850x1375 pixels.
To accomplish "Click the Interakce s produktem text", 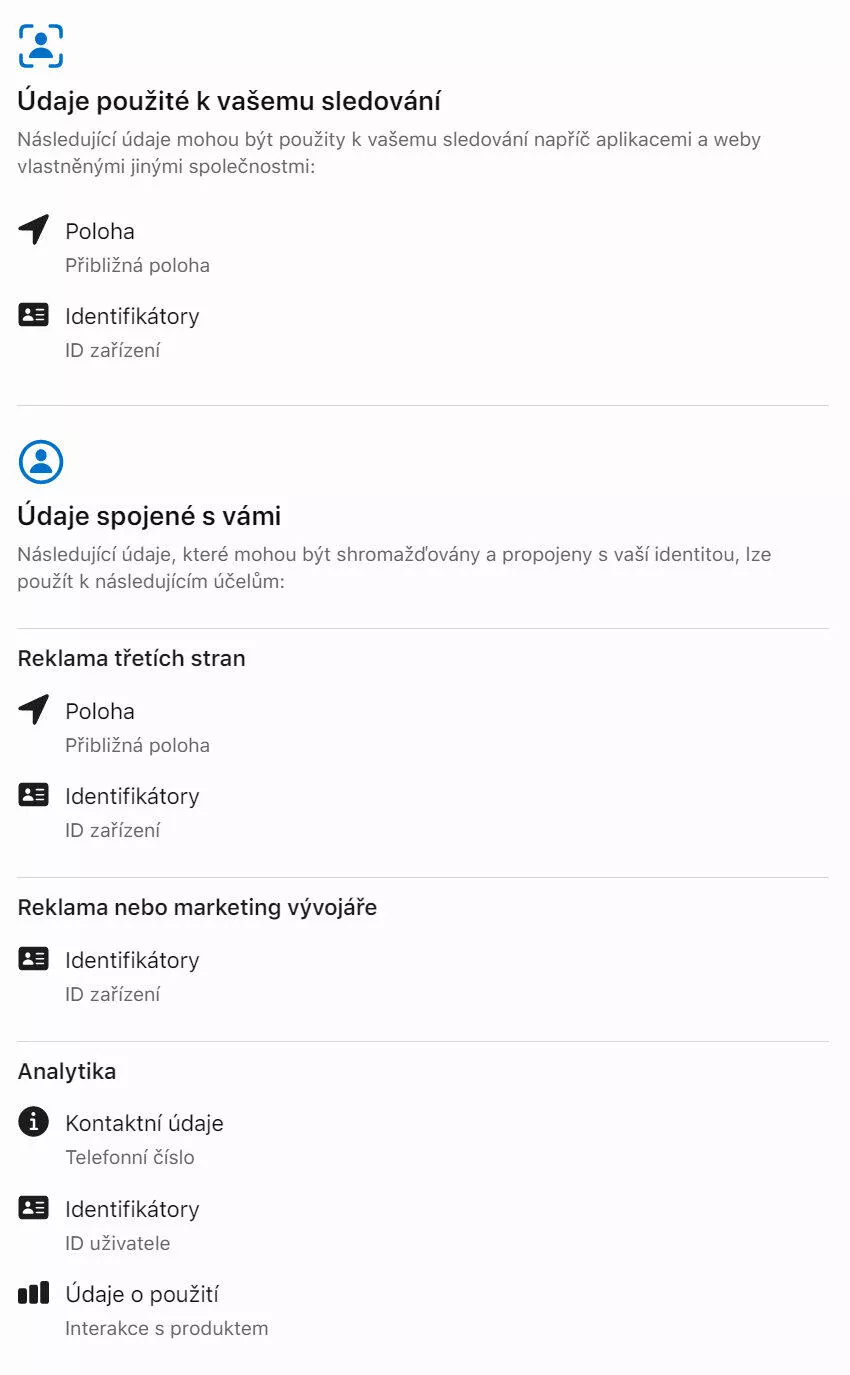I will (x=167, y=1328).
